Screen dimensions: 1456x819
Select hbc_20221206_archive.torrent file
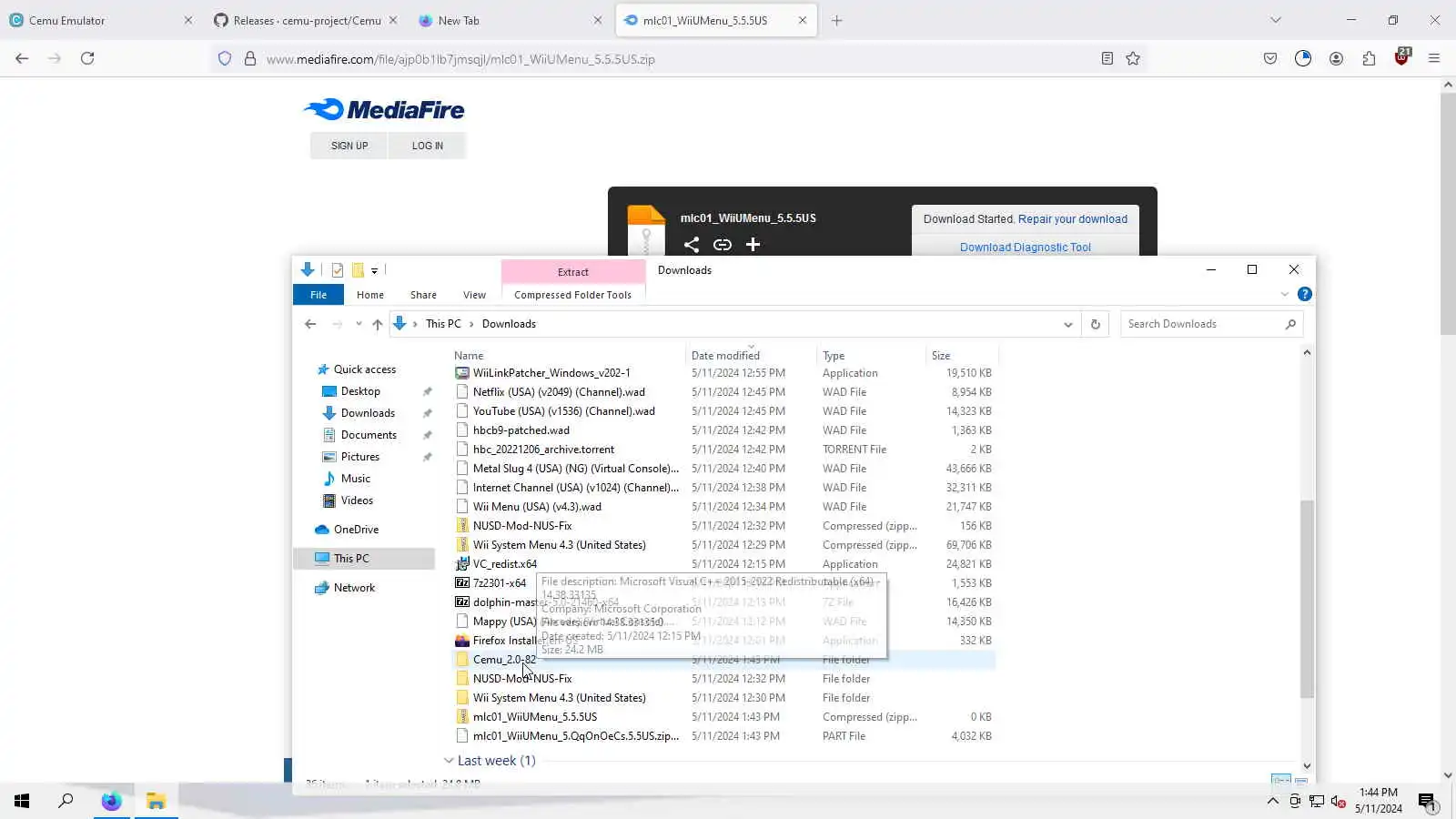(543, 450)
